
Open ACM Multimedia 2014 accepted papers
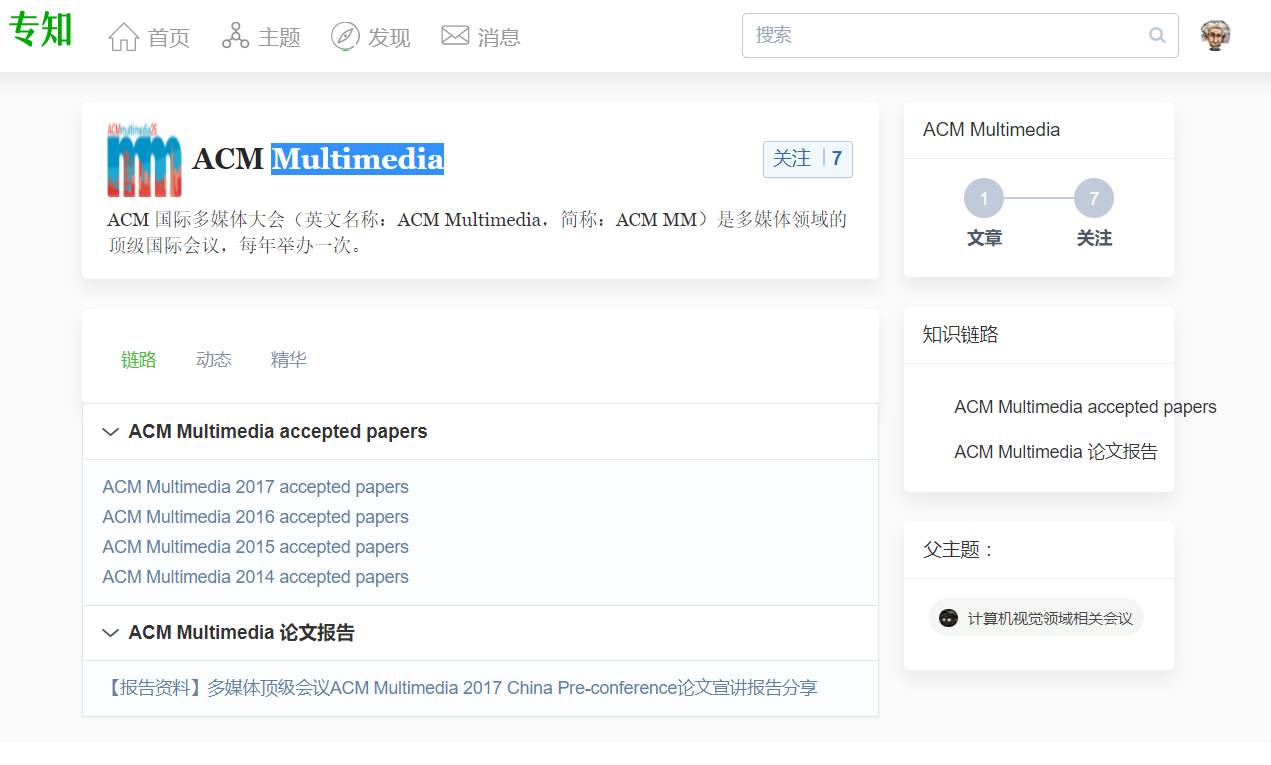(255, 577)
